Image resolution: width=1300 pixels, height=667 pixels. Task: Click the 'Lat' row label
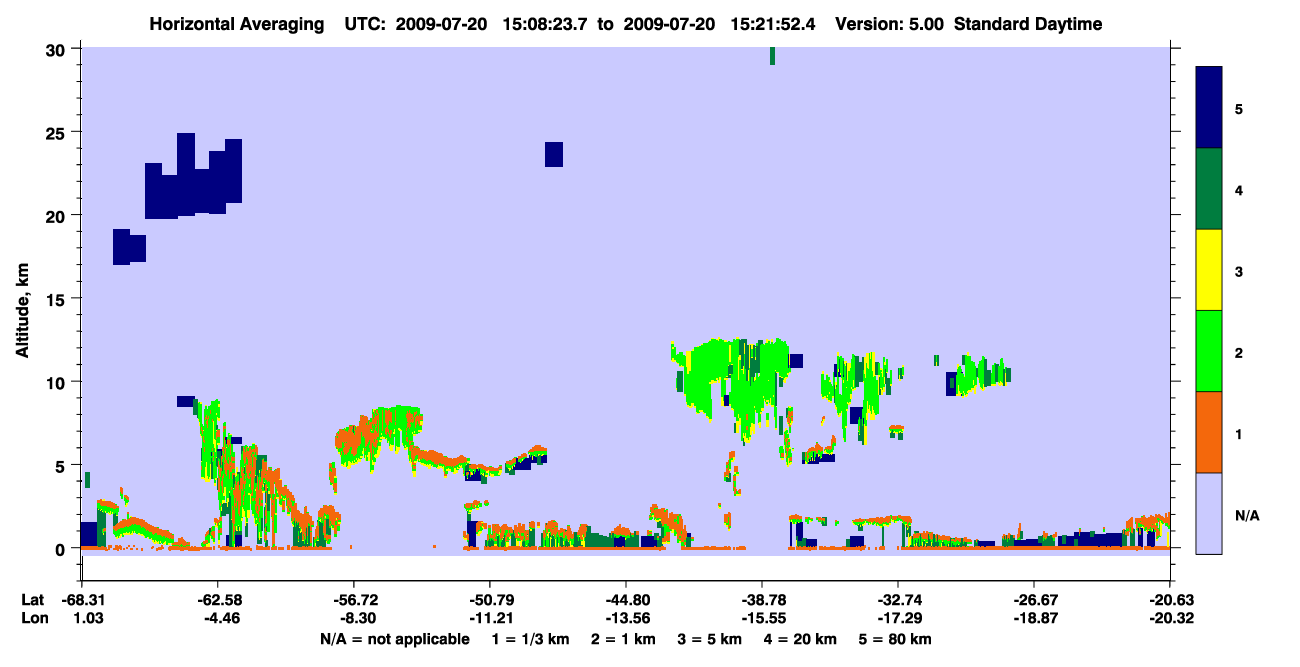[x=31, y=599]
